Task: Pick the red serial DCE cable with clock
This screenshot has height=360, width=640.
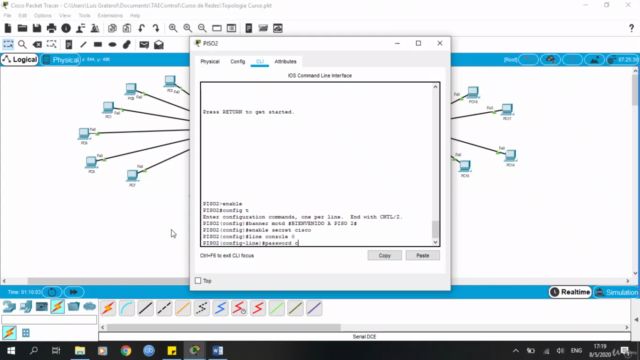Action: click(239, 308)
